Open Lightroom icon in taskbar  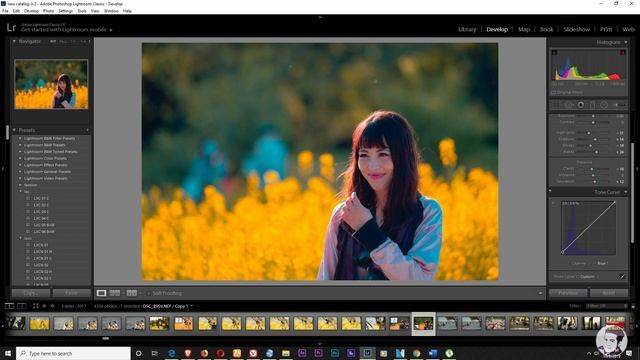tap(367, 353)
